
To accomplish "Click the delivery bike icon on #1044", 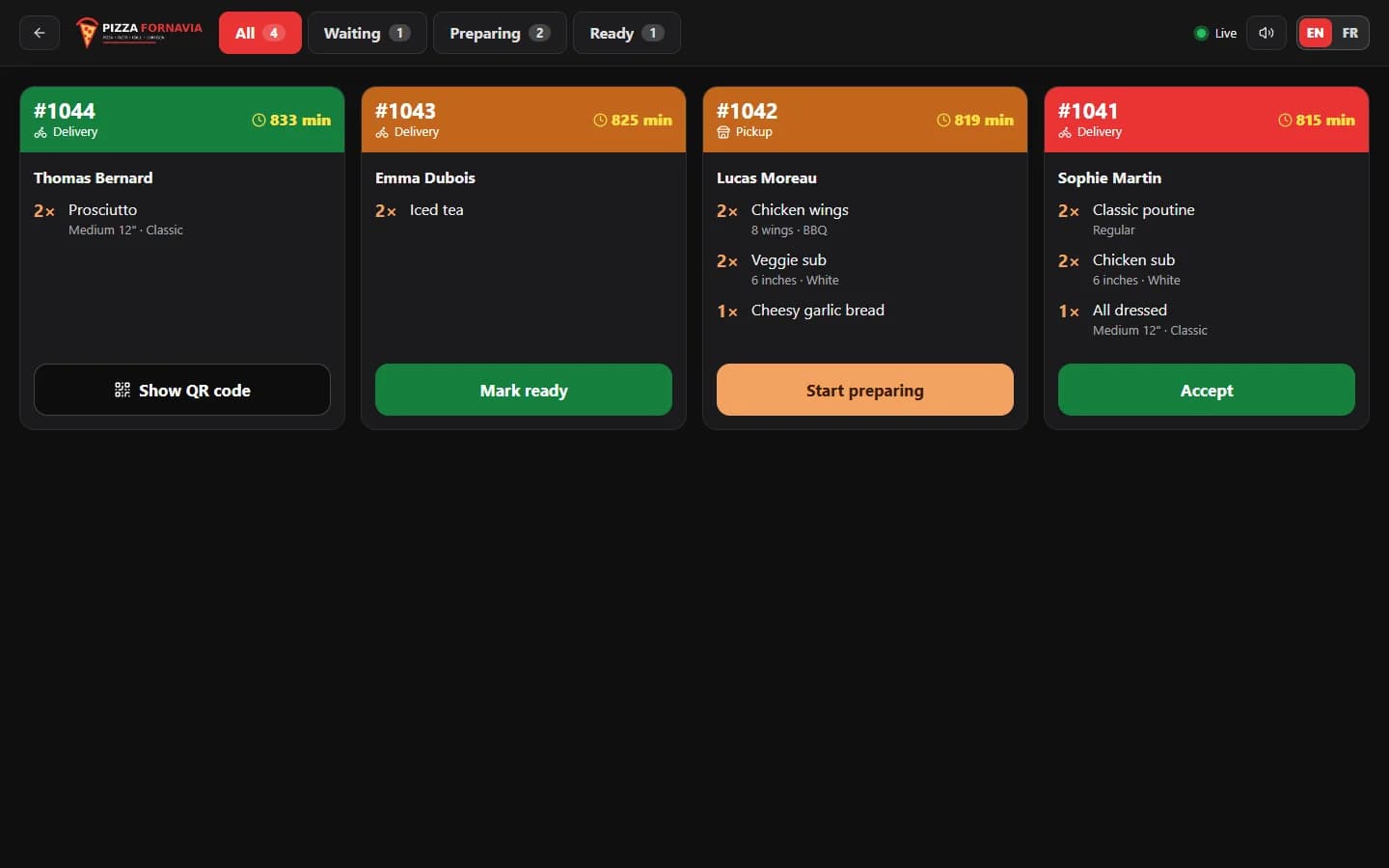I will 41,132.
